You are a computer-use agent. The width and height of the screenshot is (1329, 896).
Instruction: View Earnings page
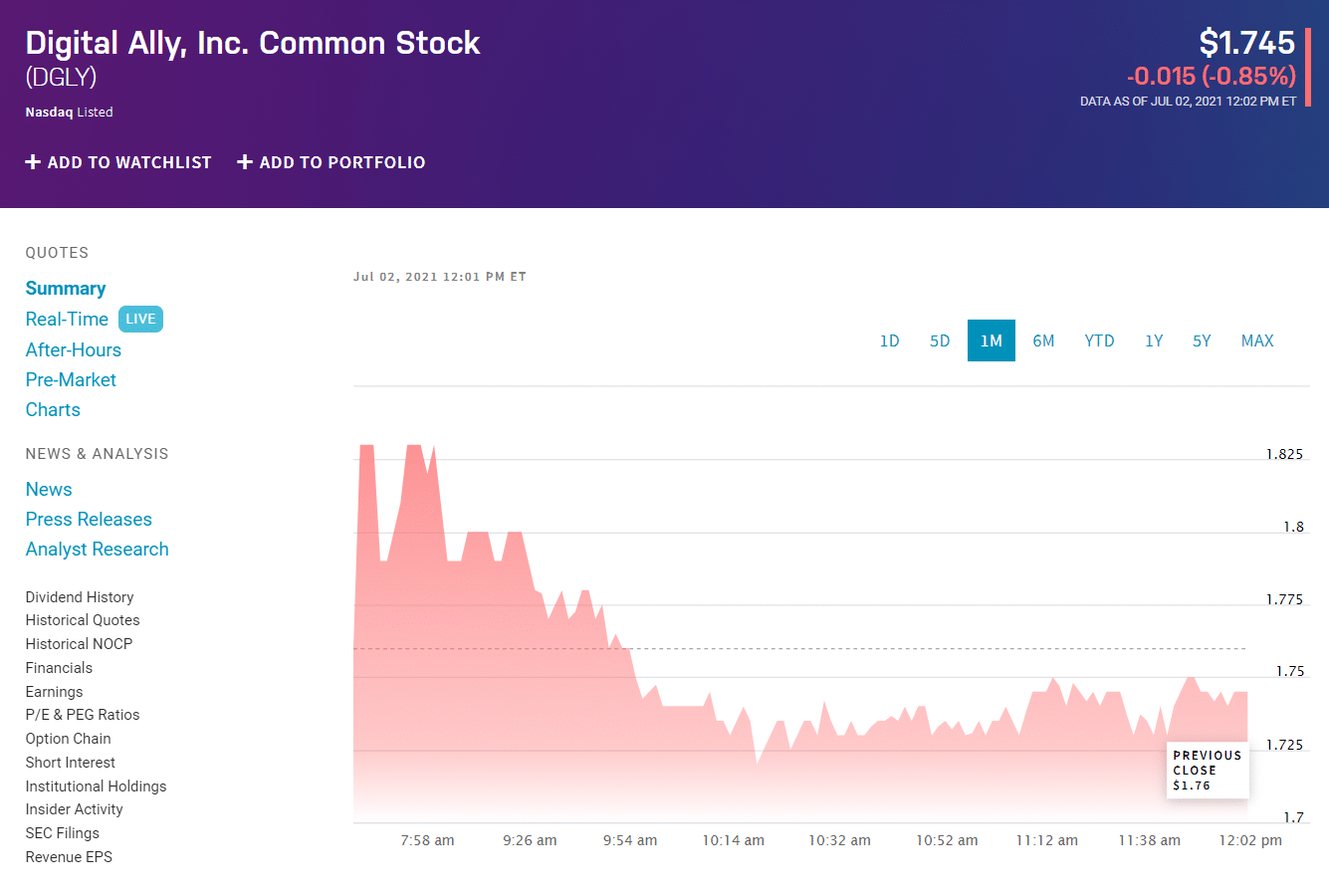tap(55, 692)
